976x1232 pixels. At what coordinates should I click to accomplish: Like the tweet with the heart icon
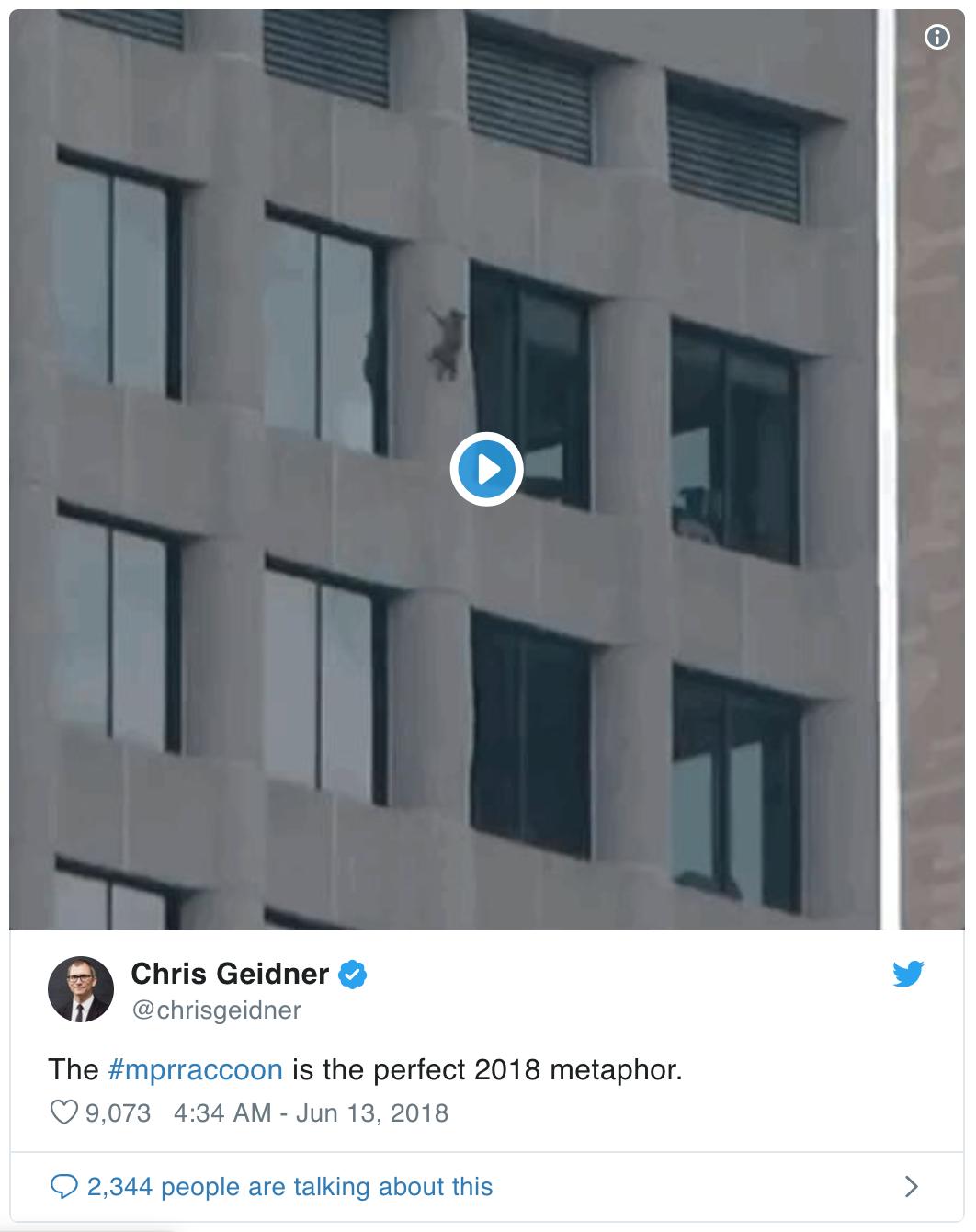coord(62,1112)
